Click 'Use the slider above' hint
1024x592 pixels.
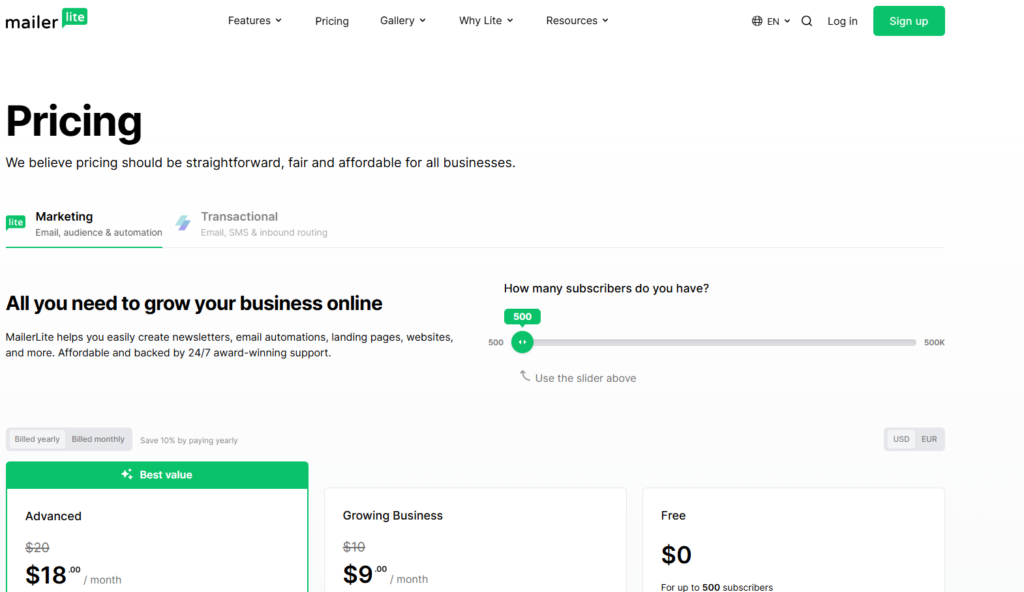[x=585, y=378]
